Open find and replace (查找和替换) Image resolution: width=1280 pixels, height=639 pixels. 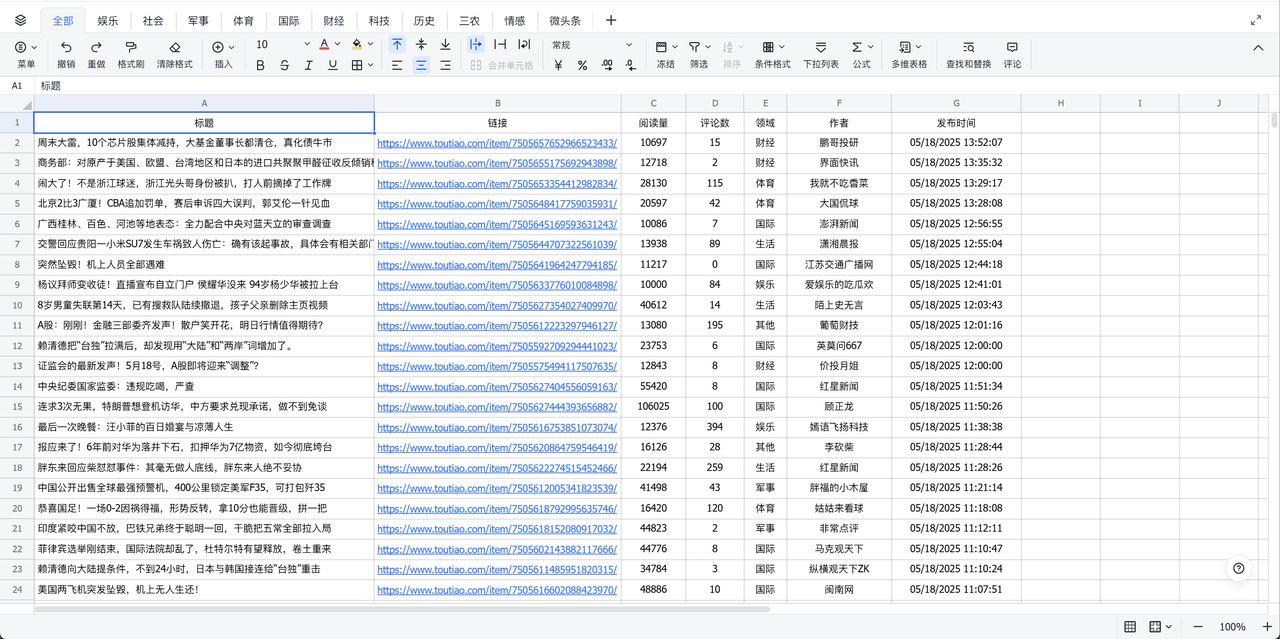click(x=968, y=47)
